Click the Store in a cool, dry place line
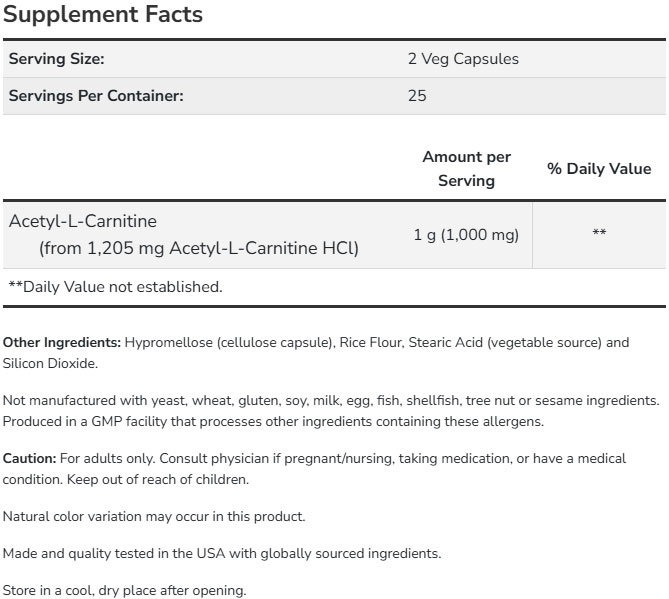669x599 pixels. click(x=124, y=590)
